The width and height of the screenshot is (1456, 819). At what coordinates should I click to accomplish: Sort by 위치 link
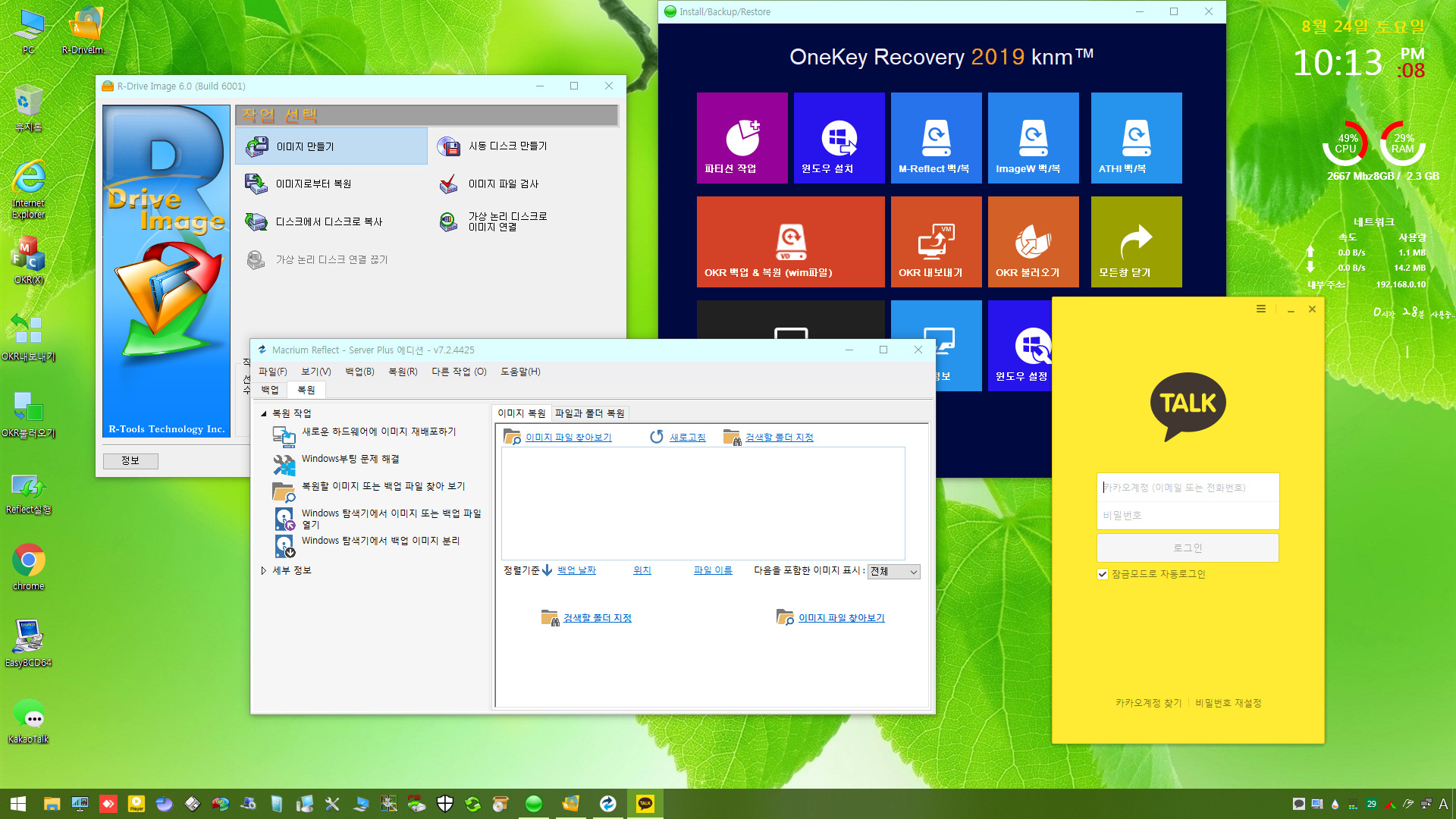pyautogui.click(x=642, y=570)
